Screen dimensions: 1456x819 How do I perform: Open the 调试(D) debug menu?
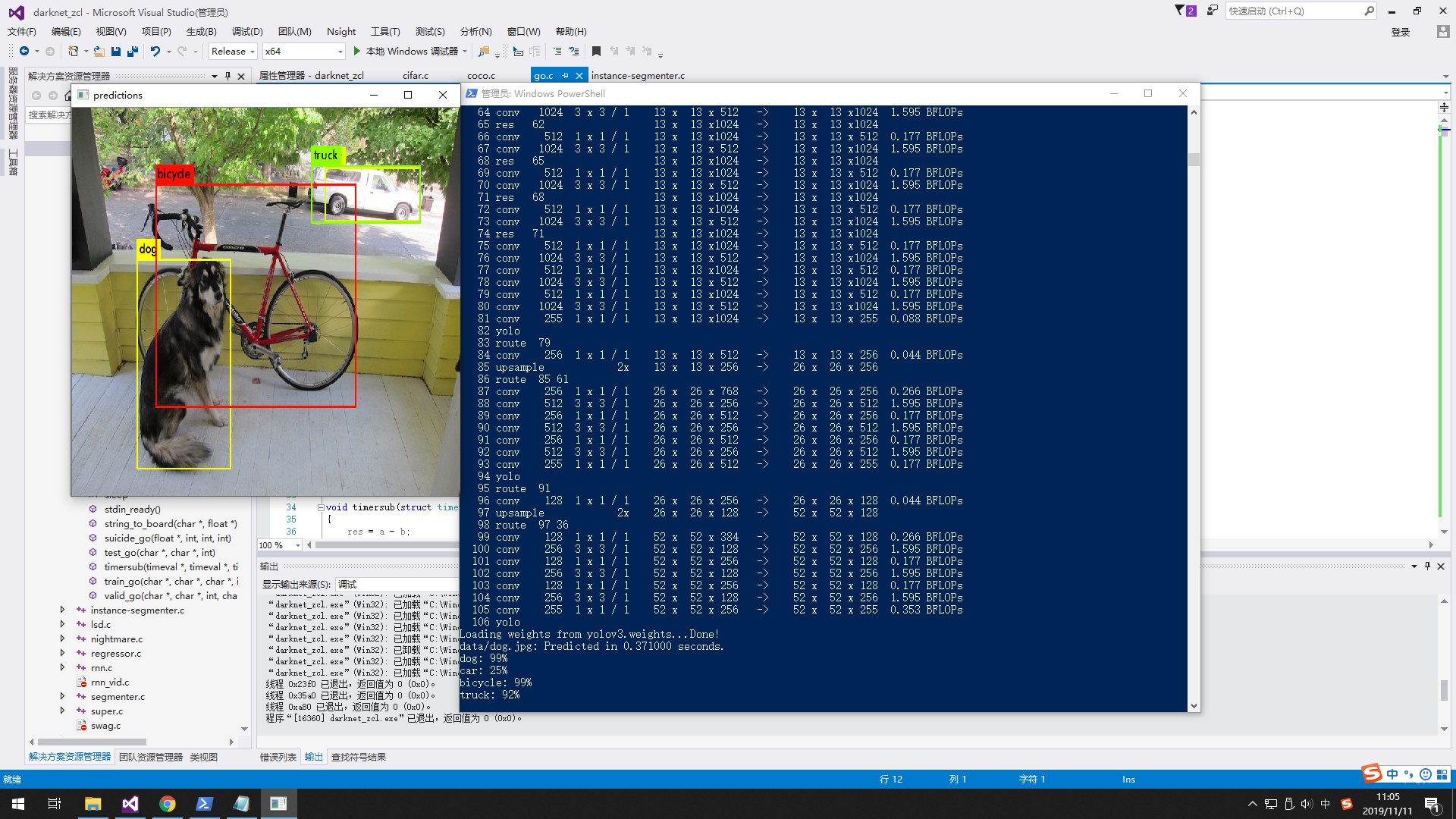(x=247, y=31)
